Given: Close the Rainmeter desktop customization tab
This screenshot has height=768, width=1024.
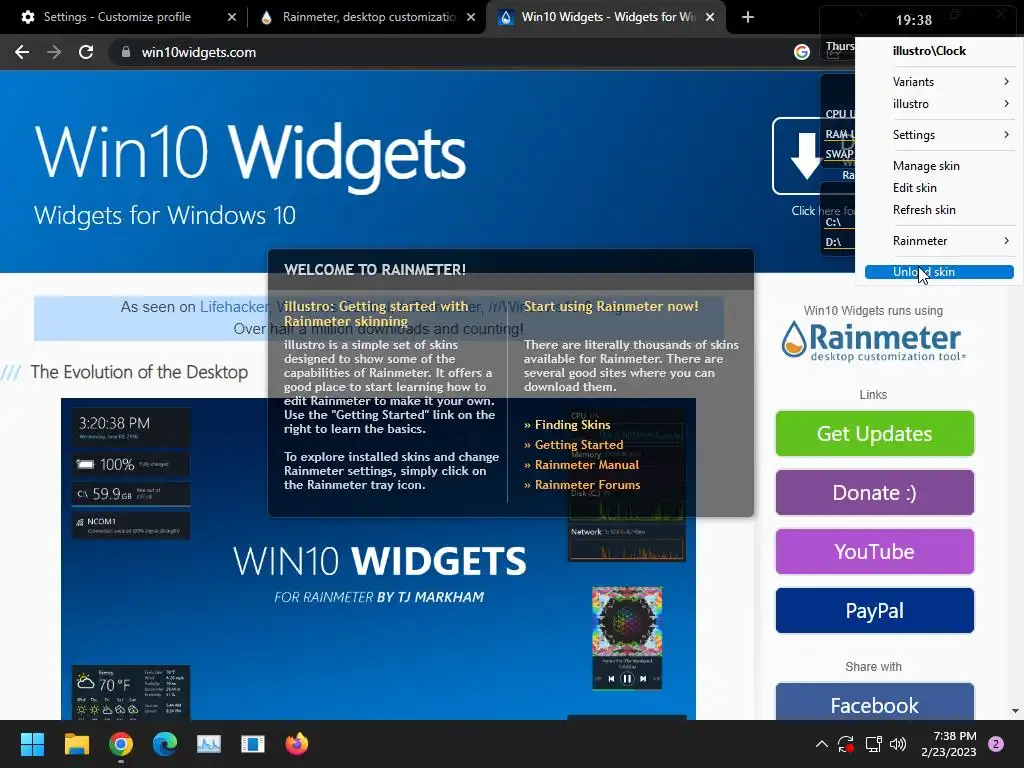Looking at the screenshot, I should [471, 17].
